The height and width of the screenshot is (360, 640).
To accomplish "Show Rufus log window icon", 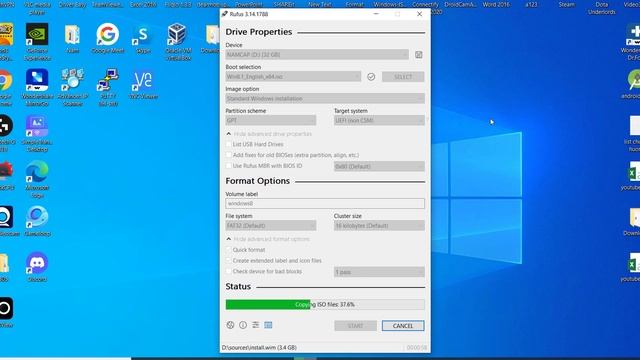I will pos(268,325).
